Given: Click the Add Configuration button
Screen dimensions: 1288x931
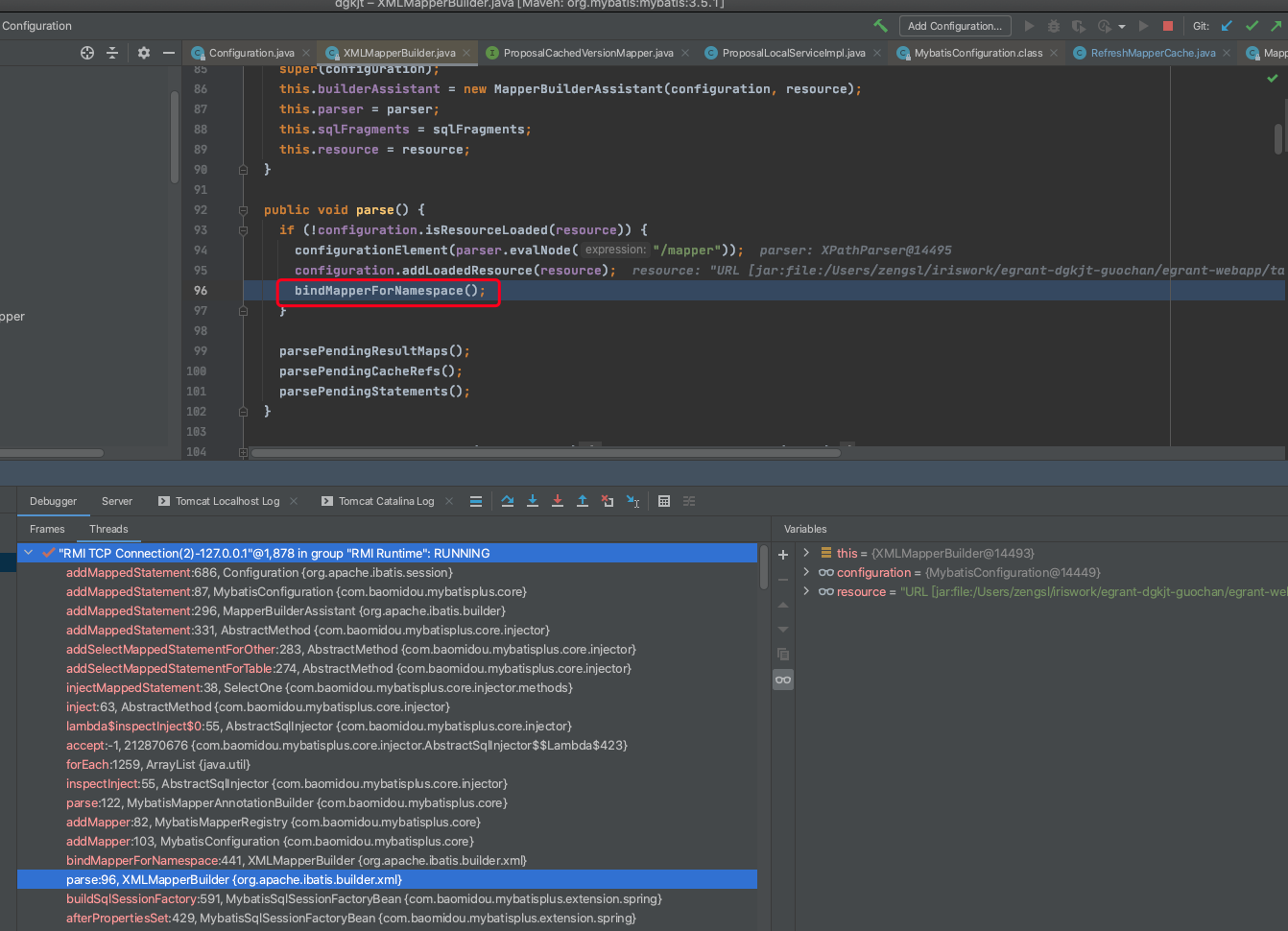Looking at the screenshot, I should pos(954,26).
